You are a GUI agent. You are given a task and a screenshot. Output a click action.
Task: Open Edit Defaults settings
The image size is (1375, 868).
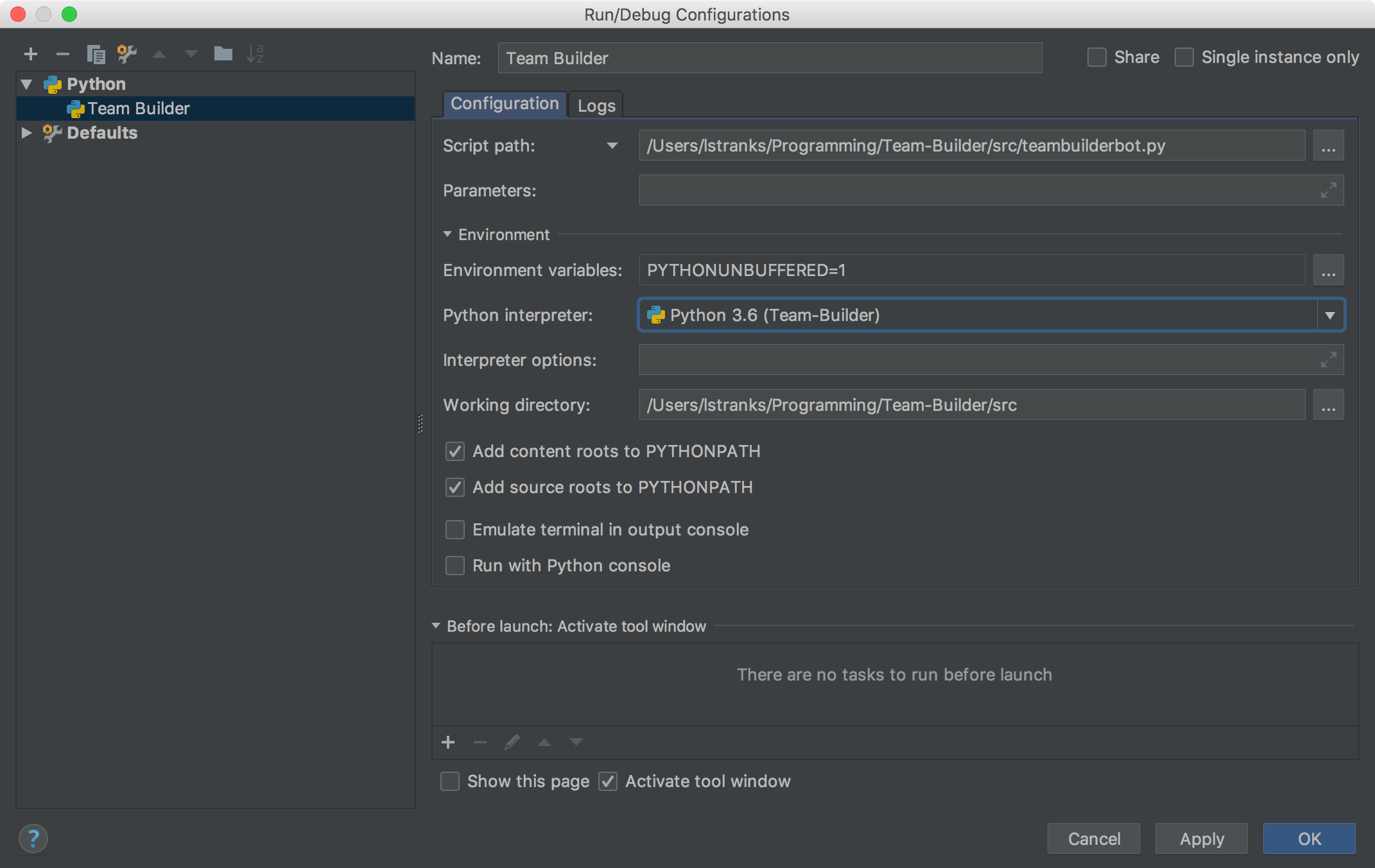126,54
